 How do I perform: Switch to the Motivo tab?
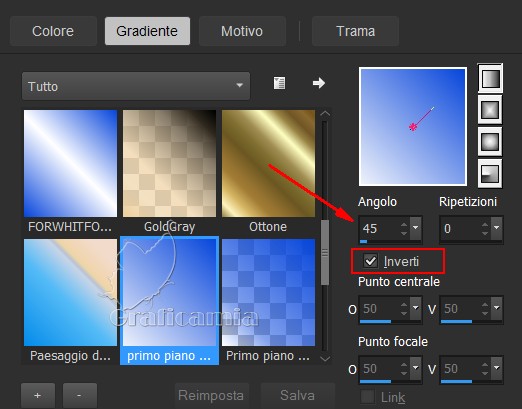click(x=242, y=31)
